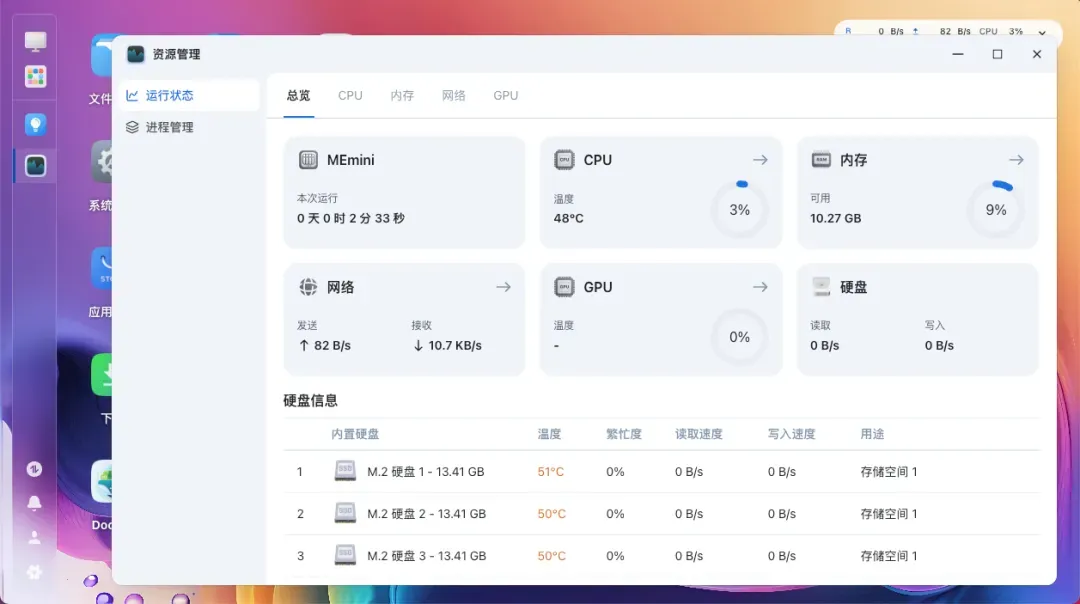Open 内存 details via card arrow

1016,160
